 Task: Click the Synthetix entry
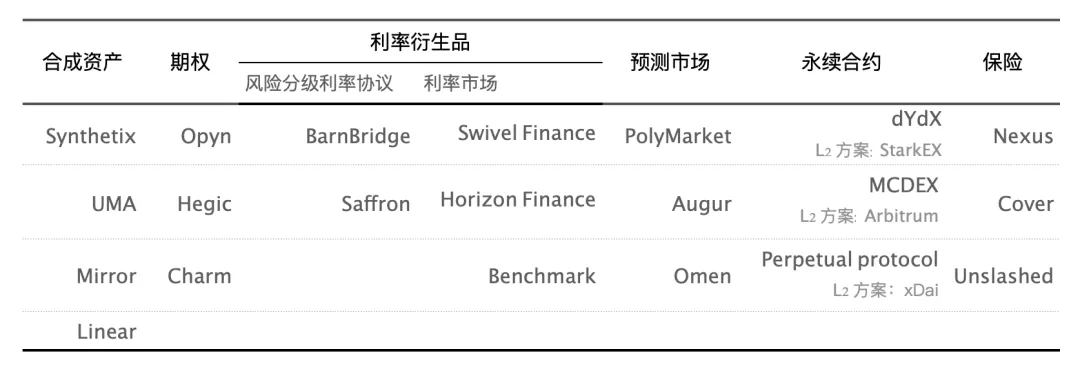point(91,136)
